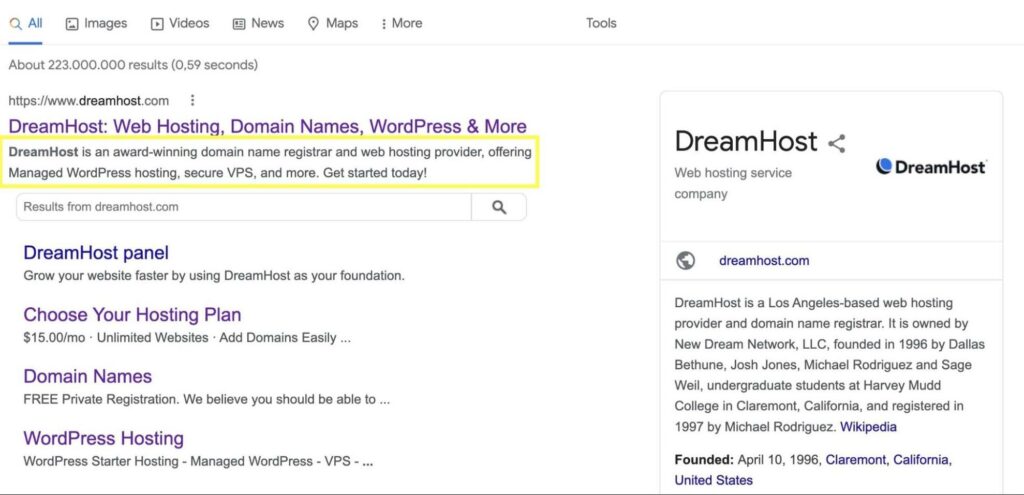Click the DreamHost knowledge panel heading
Image resolution: width=1024 pixels, height=495 pixels.
point(746,141)
